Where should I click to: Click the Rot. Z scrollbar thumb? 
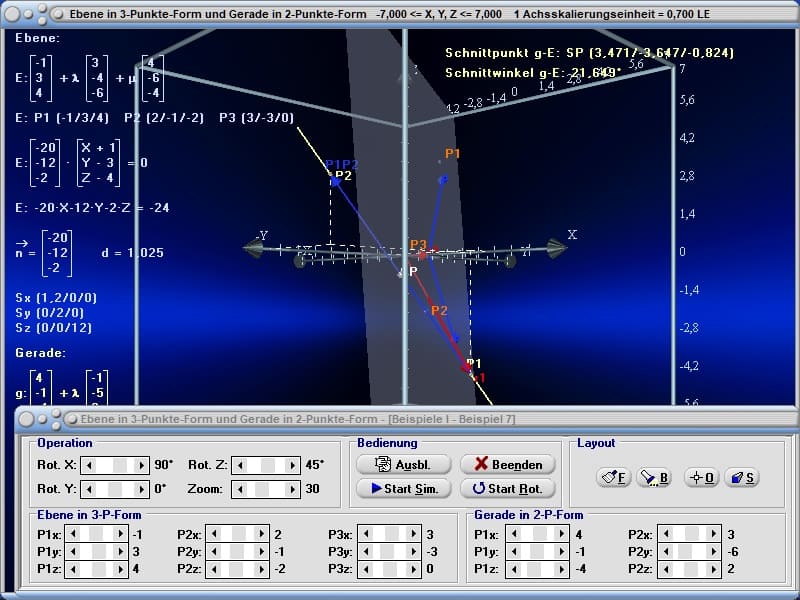268,465
